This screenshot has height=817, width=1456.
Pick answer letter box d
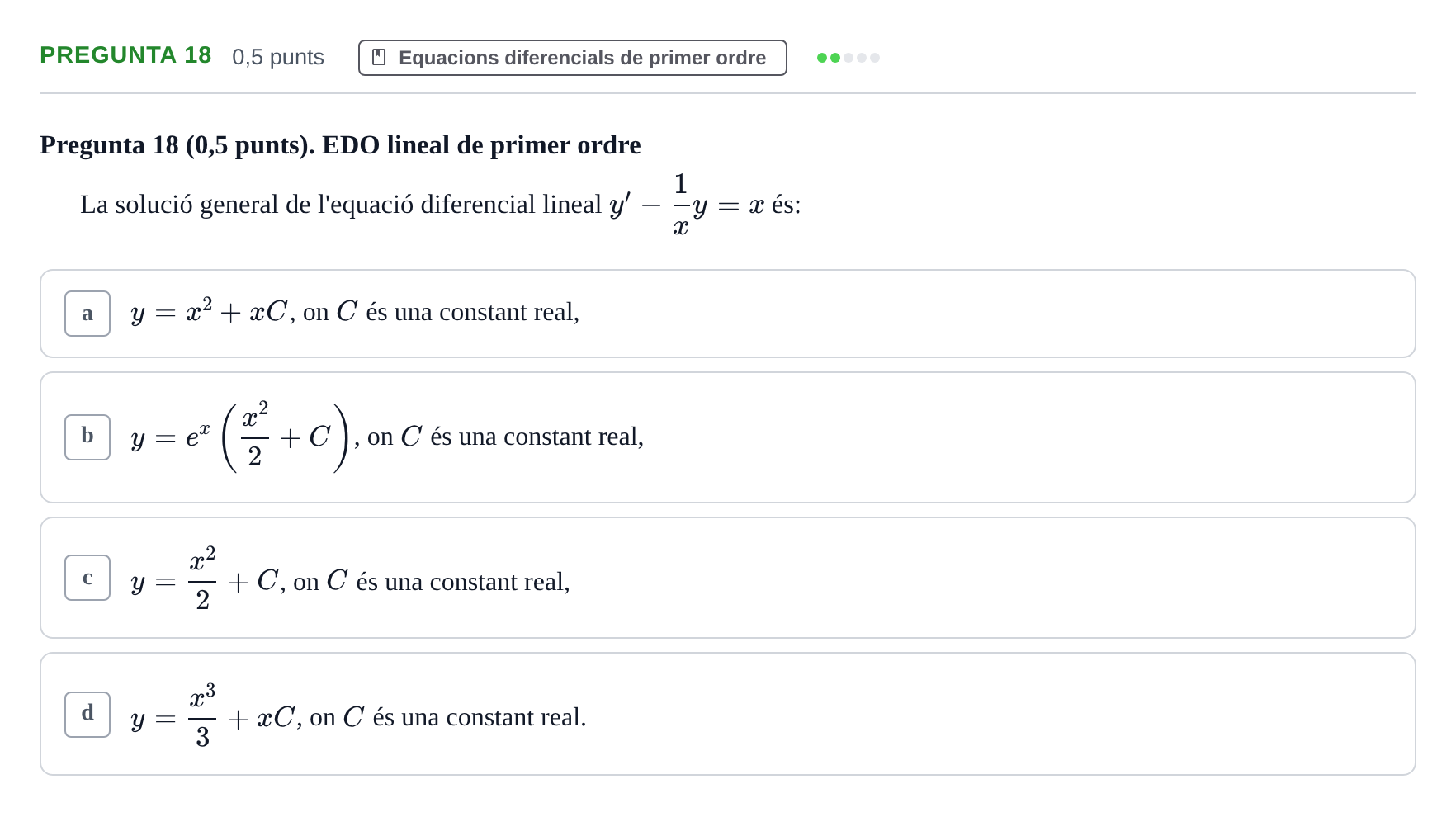click(87, 715)
